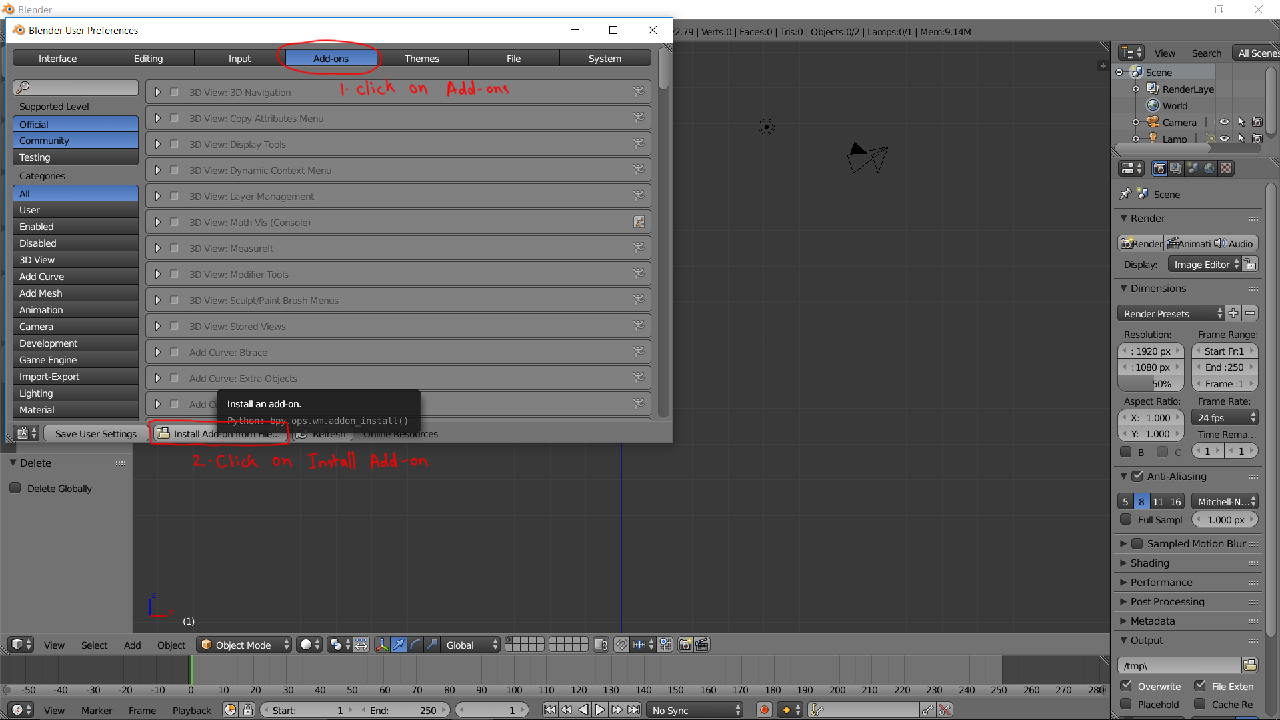The height and width of the screenshot is (720, 1280).
Task: Filter add-ons by Testing support level
Action: pyautogui.click(x=76, y=157)
